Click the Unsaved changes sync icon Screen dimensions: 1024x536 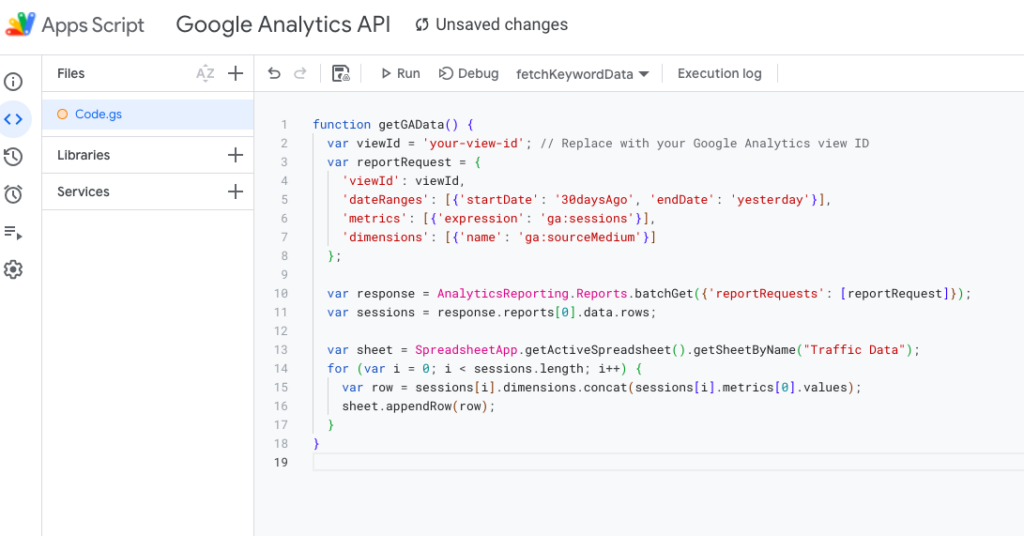[422, 25]
